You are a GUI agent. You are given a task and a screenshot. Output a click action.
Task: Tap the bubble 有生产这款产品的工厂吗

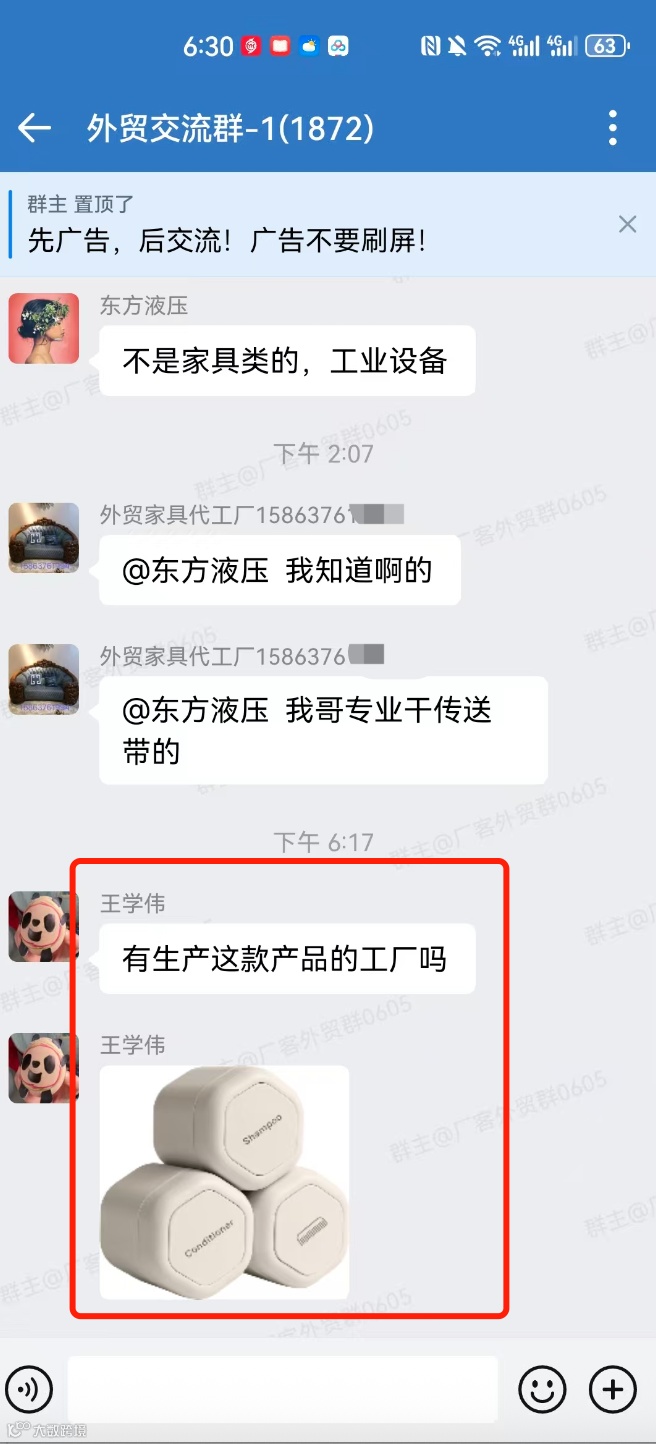[x=287, y=959]
